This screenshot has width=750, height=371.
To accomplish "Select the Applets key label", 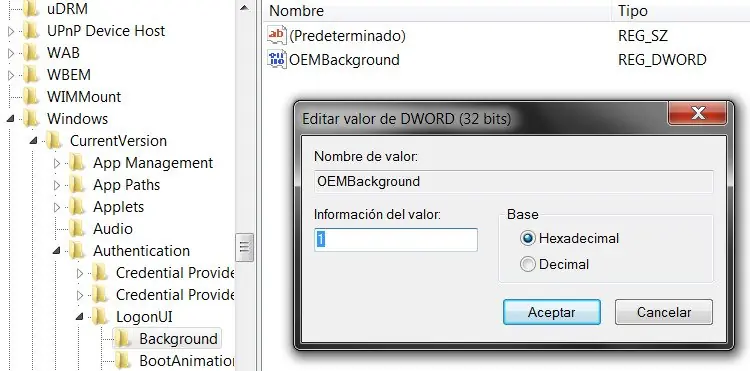I will [118, 207].
